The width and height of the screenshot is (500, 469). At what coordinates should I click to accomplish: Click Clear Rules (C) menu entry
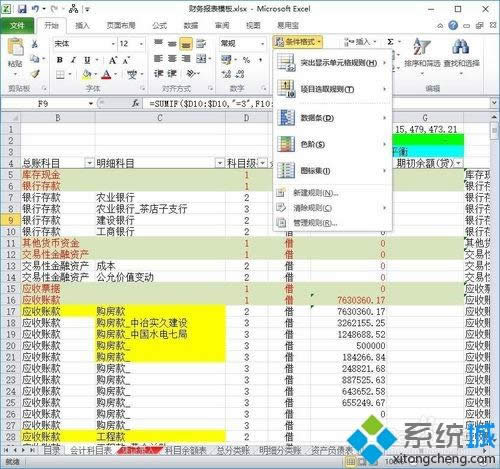point(332,208)
